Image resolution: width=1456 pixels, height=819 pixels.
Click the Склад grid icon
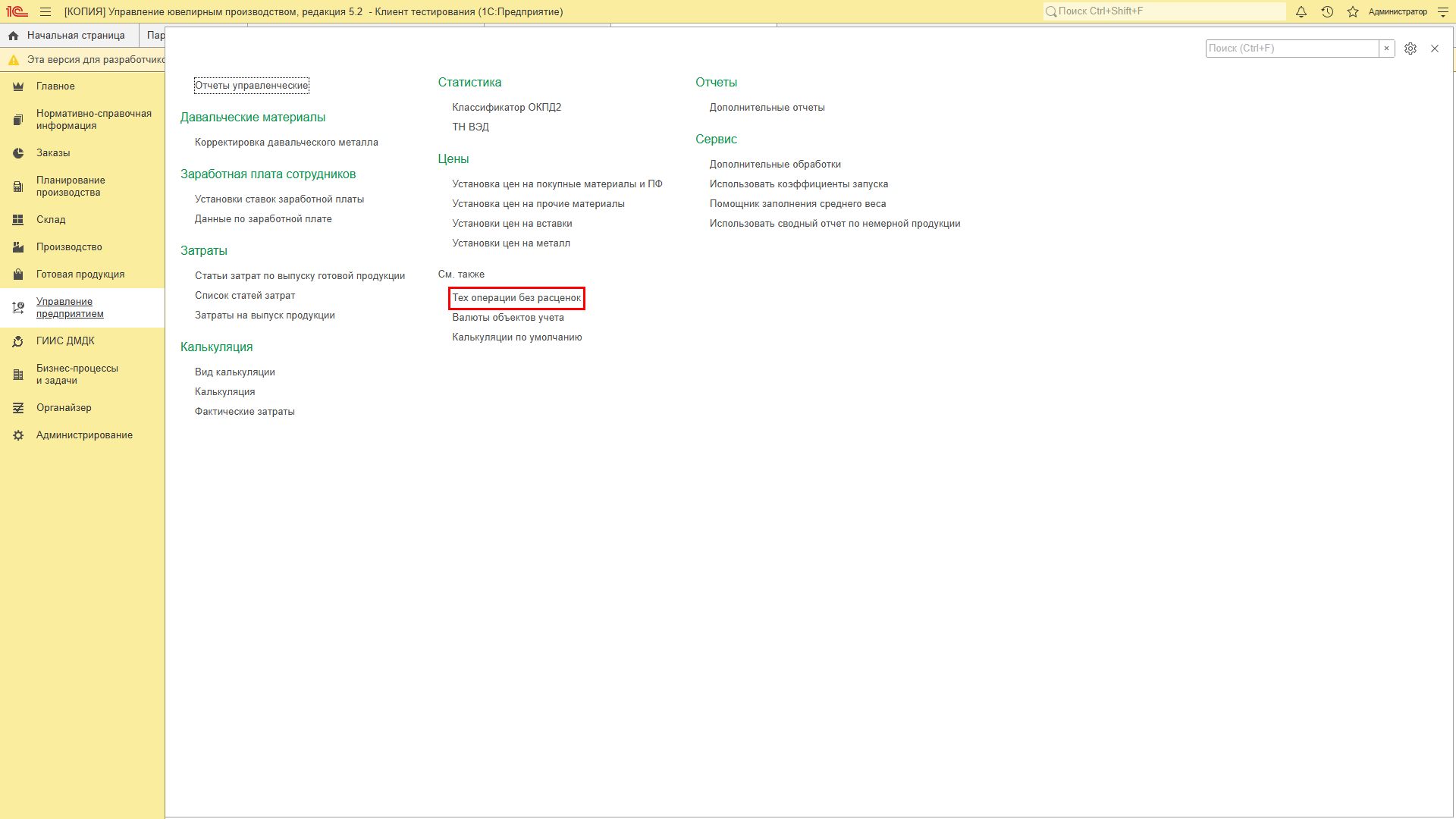tap(18, 220)
